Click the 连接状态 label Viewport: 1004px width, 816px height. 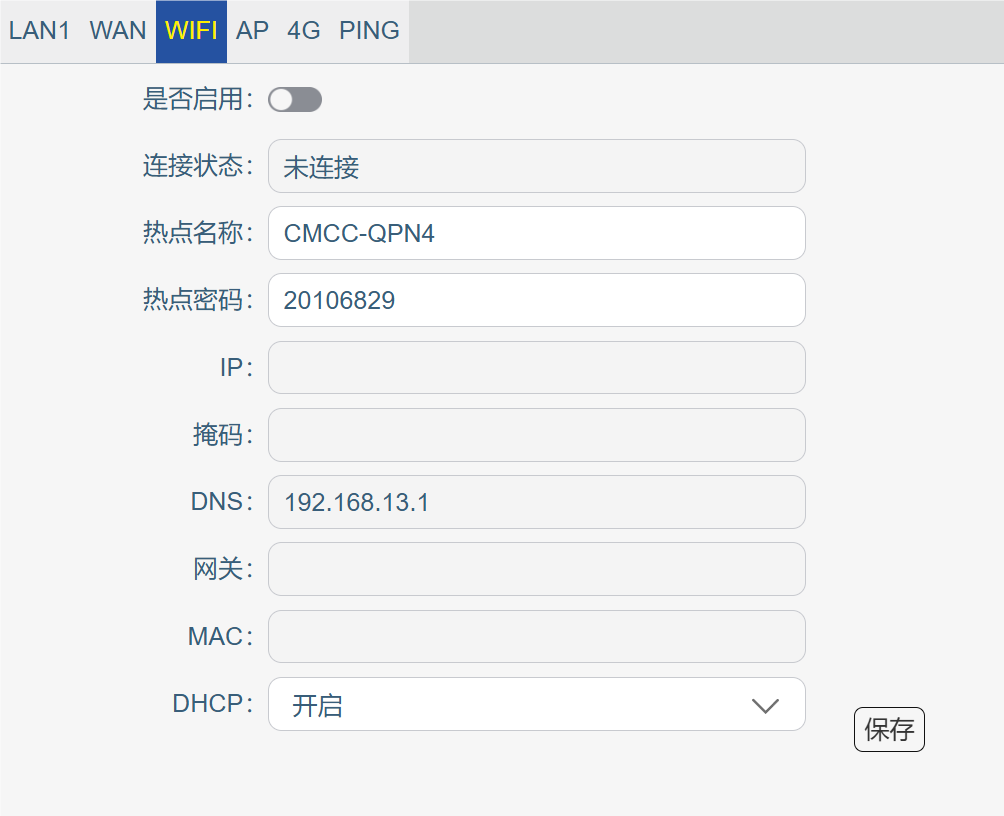(198, 165)
